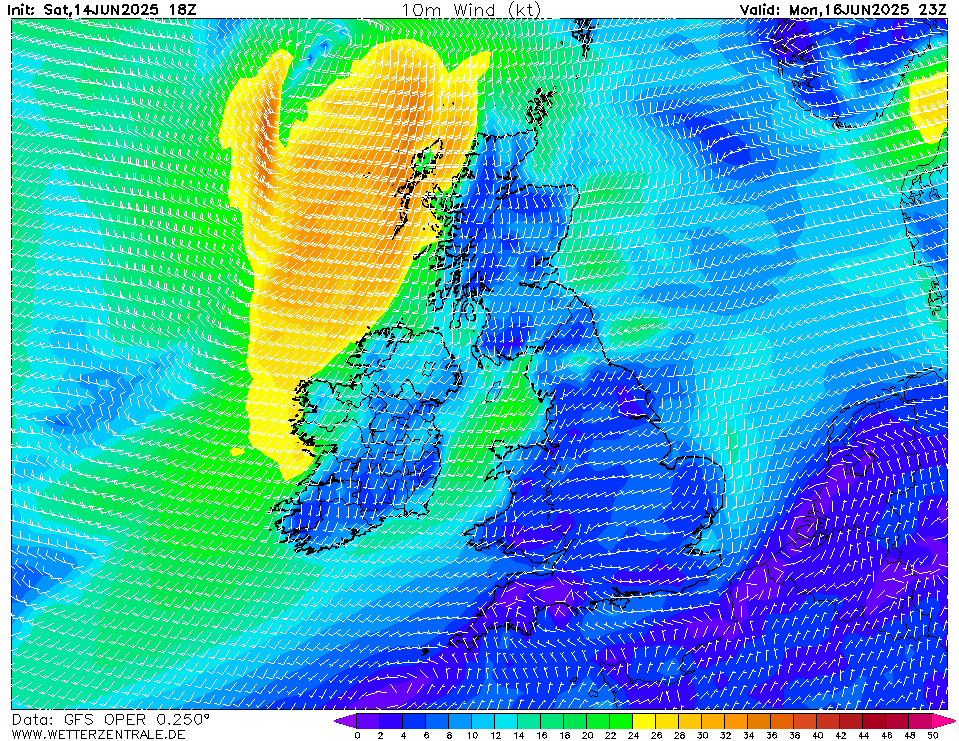Click the legend value '40'

(818, 735)
